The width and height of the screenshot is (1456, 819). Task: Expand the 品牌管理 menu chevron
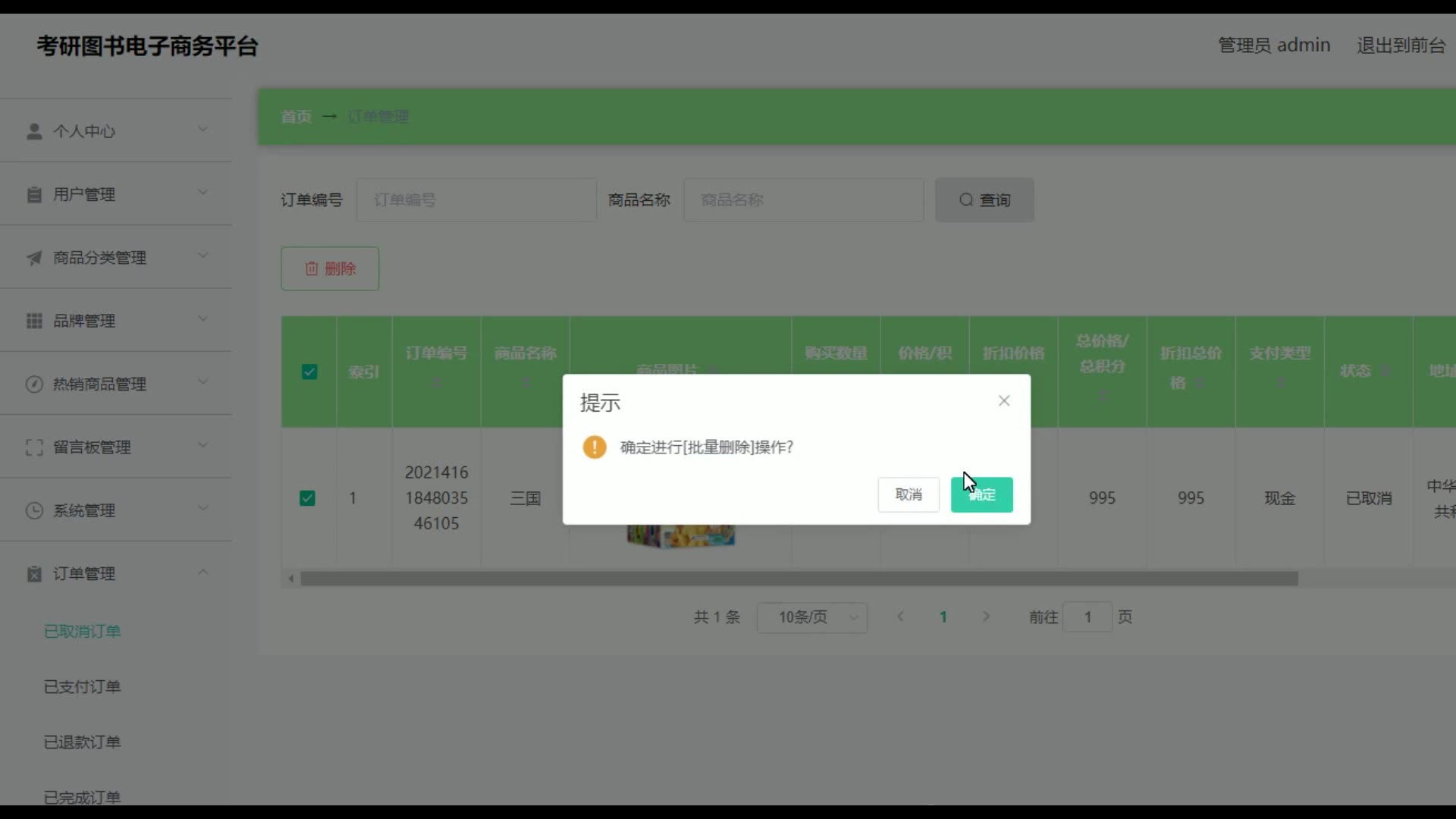(x=202, y=319)
